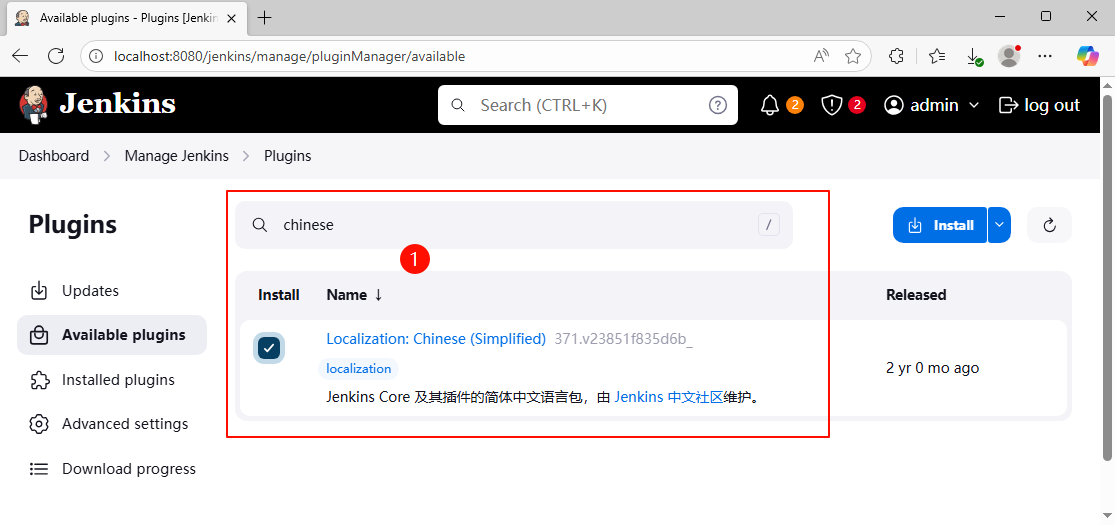
Task: Open the Jenkins home title link
Action: point(117,105)
